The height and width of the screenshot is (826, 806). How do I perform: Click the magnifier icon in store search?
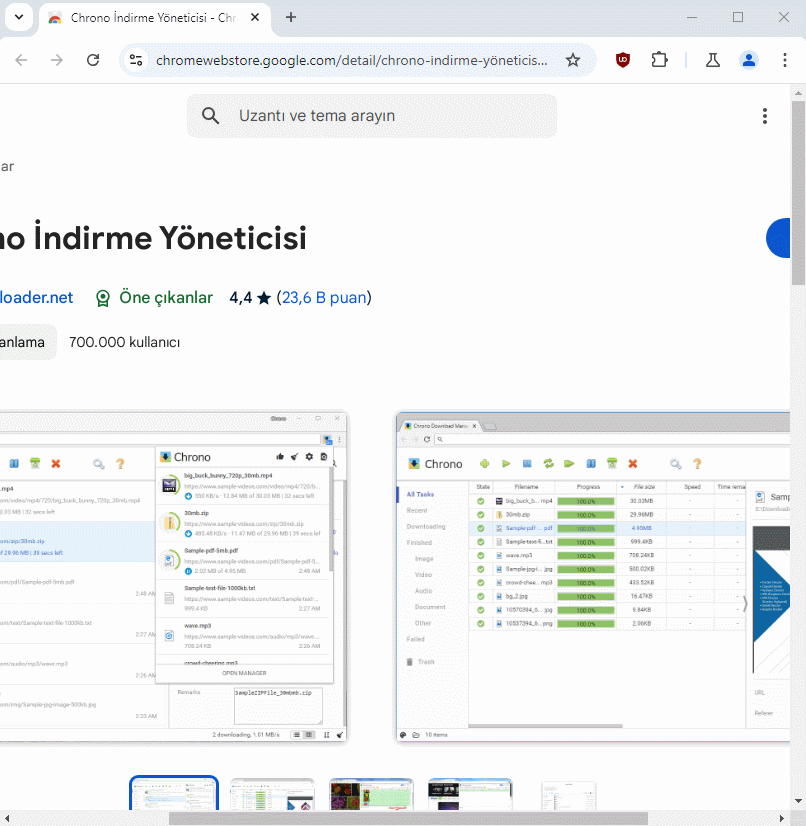pos(211,116)
